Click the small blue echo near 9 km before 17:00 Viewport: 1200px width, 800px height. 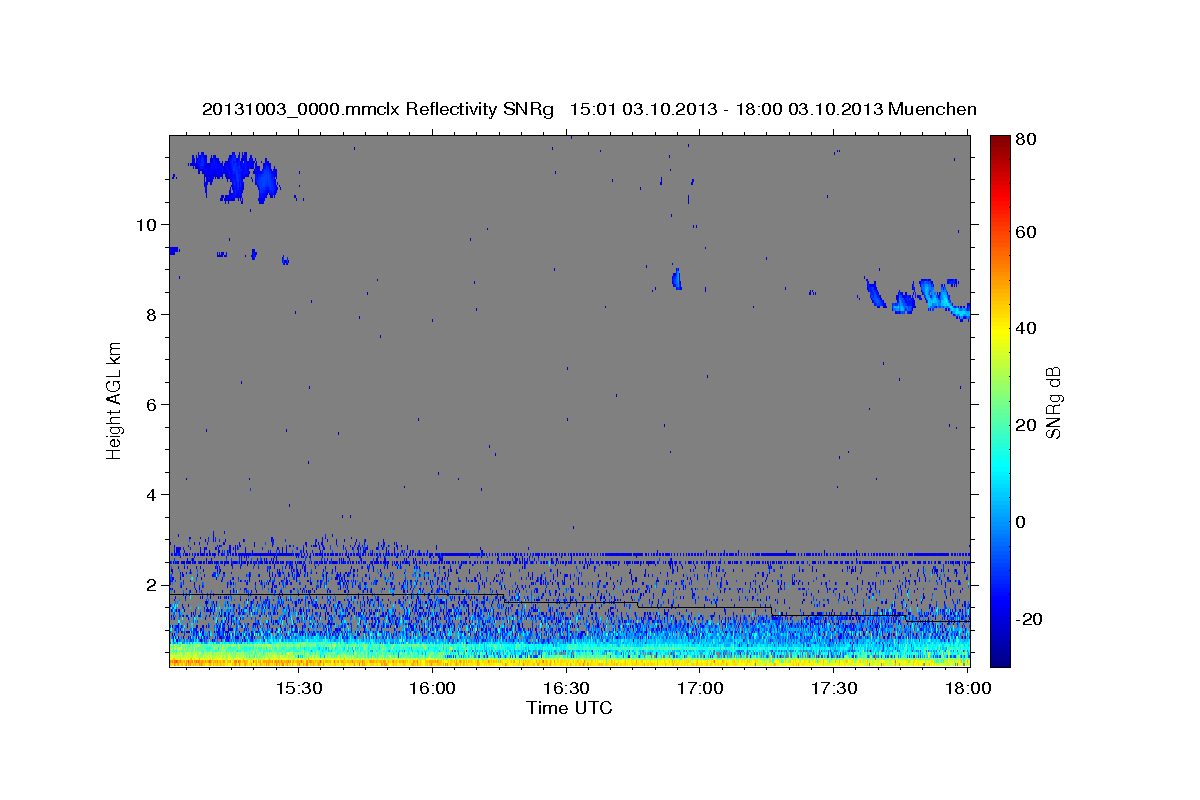pyautogui.click(x=677, y=278)
